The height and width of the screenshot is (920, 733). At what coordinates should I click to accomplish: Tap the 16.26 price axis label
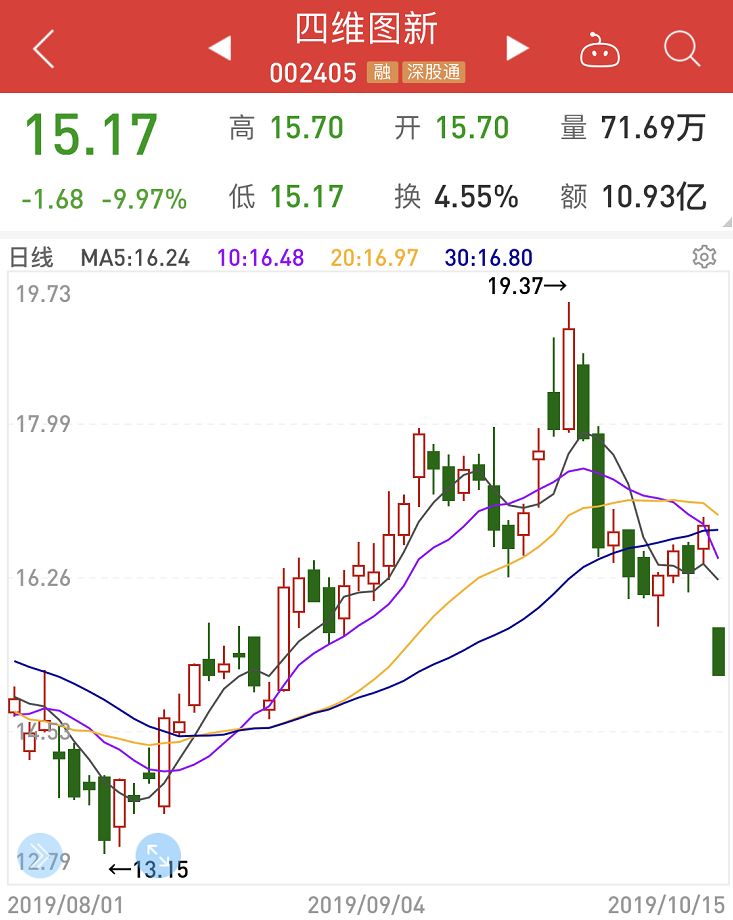click(x=43, y=578)
